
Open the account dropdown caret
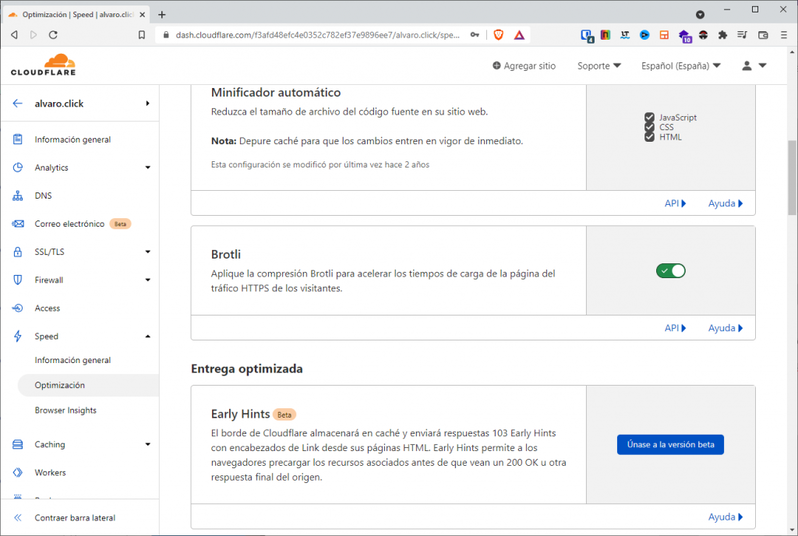[x=762, y=65]
